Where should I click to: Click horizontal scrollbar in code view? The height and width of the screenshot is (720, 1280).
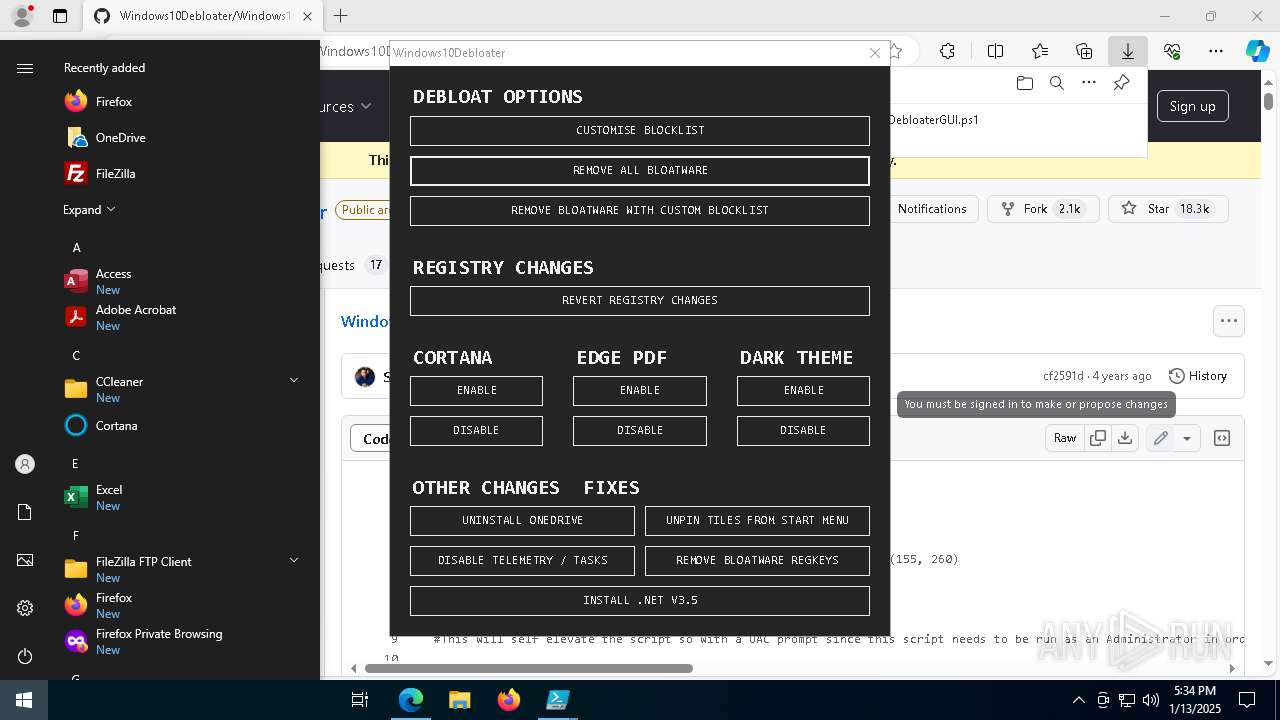coord(529,668)
